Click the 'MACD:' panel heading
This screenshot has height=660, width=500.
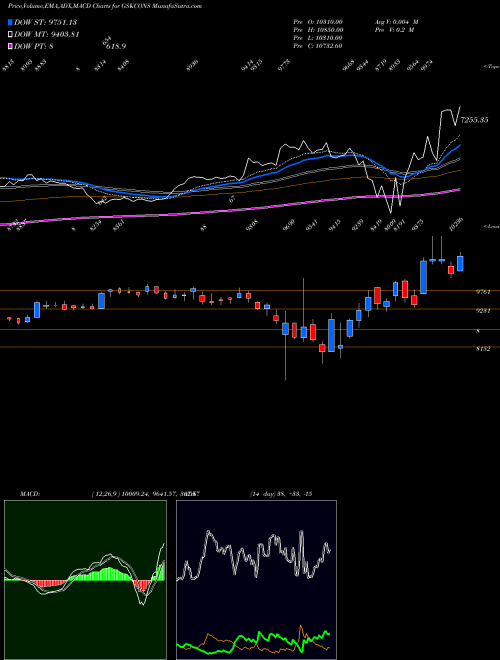coord(29,494)
